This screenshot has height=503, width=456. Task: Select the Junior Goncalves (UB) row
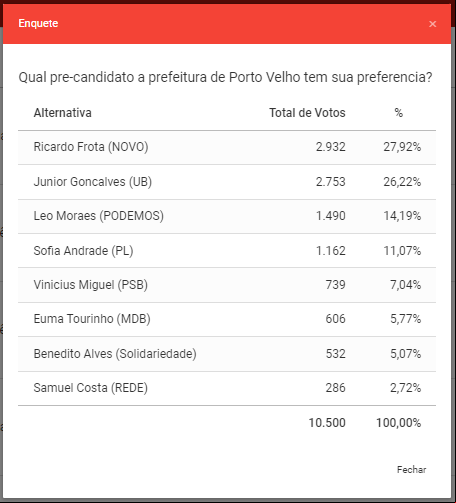click(227, 182)
